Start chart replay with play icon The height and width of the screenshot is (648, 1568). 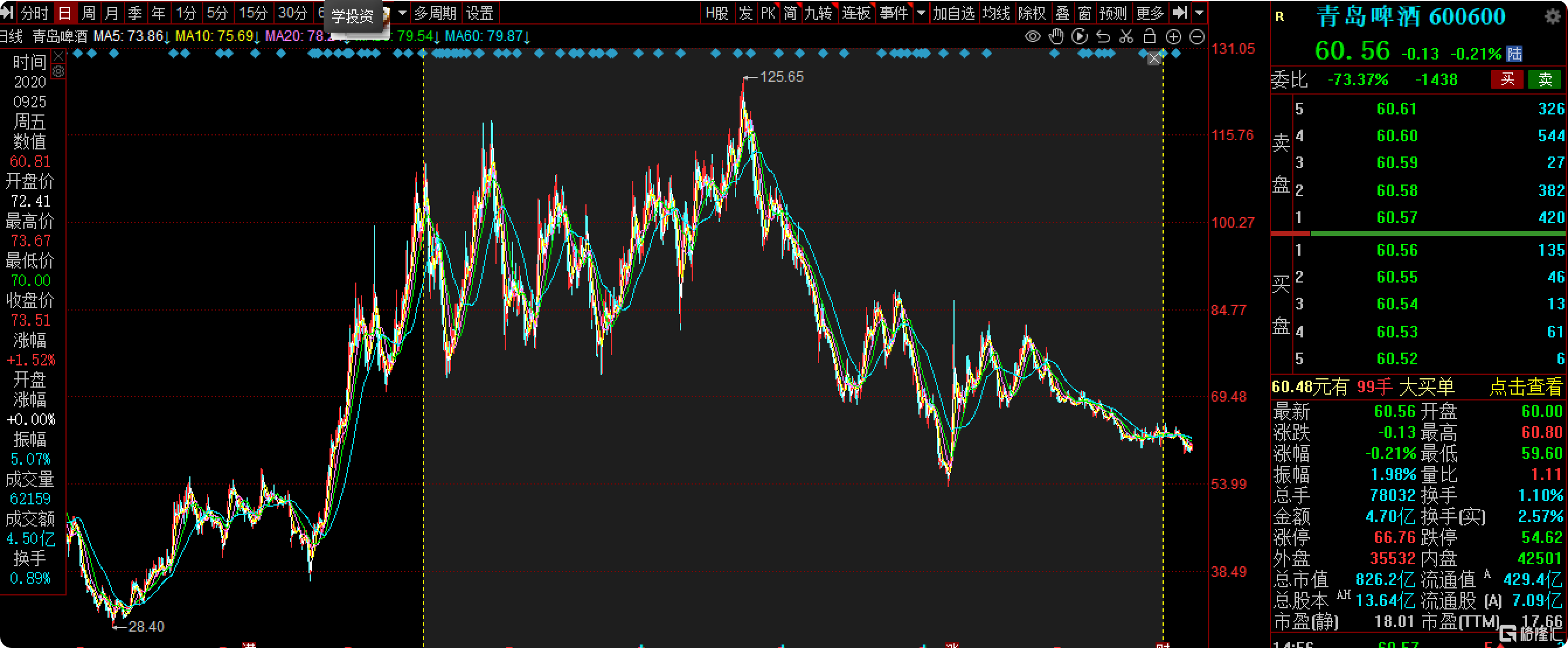pyautogui.click(x=1079, y=37)
